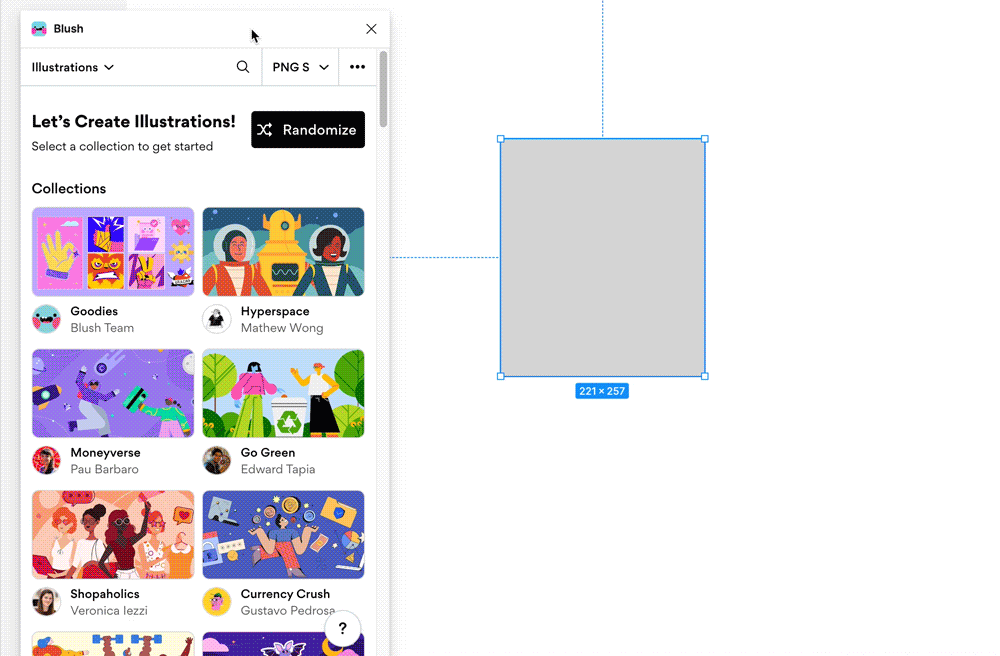
Task: Click the top-left resize handle of rectangle
Action: (501, 139)
